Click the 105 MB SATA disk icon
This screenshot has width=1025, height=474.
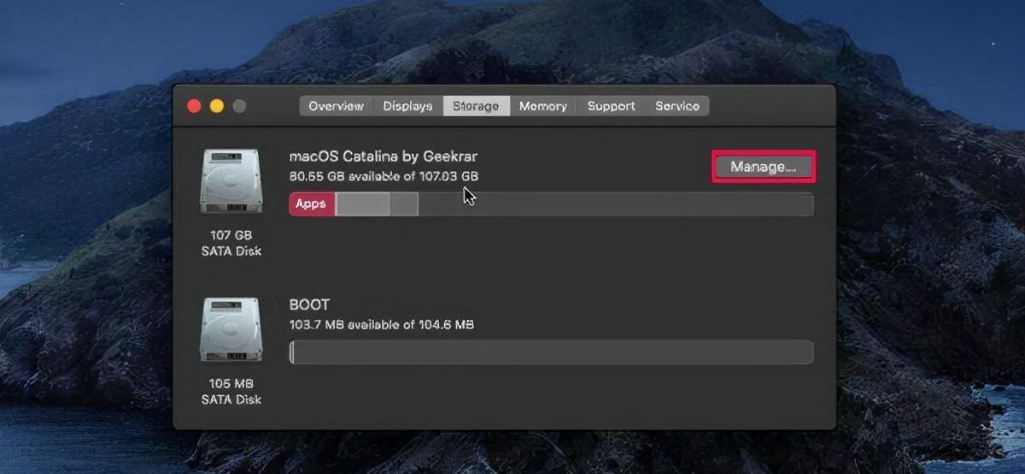point(231,329)
